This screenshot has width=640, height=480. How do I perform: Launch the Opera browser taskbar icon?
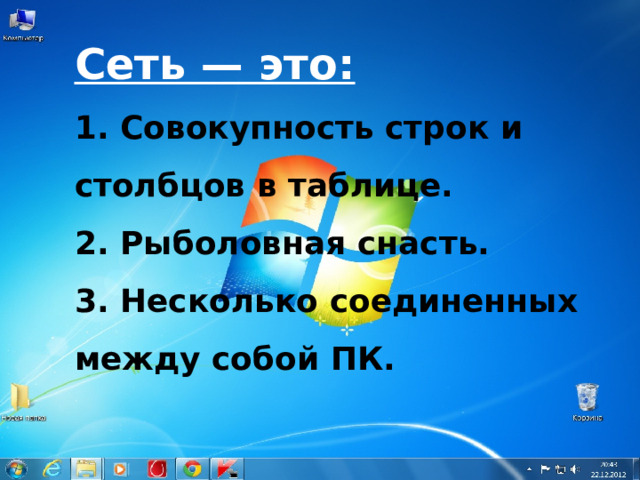coord(157,469)
